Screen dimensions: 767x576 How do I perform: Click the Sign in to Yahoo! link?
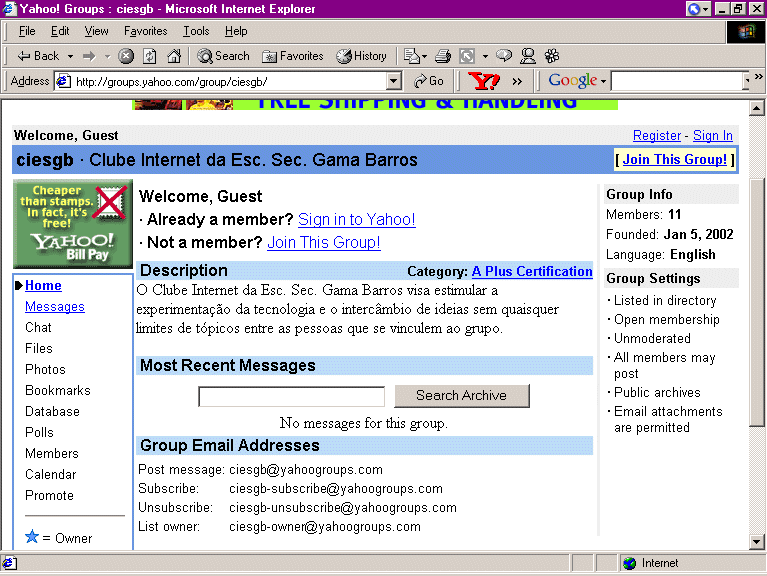point(357,220)
